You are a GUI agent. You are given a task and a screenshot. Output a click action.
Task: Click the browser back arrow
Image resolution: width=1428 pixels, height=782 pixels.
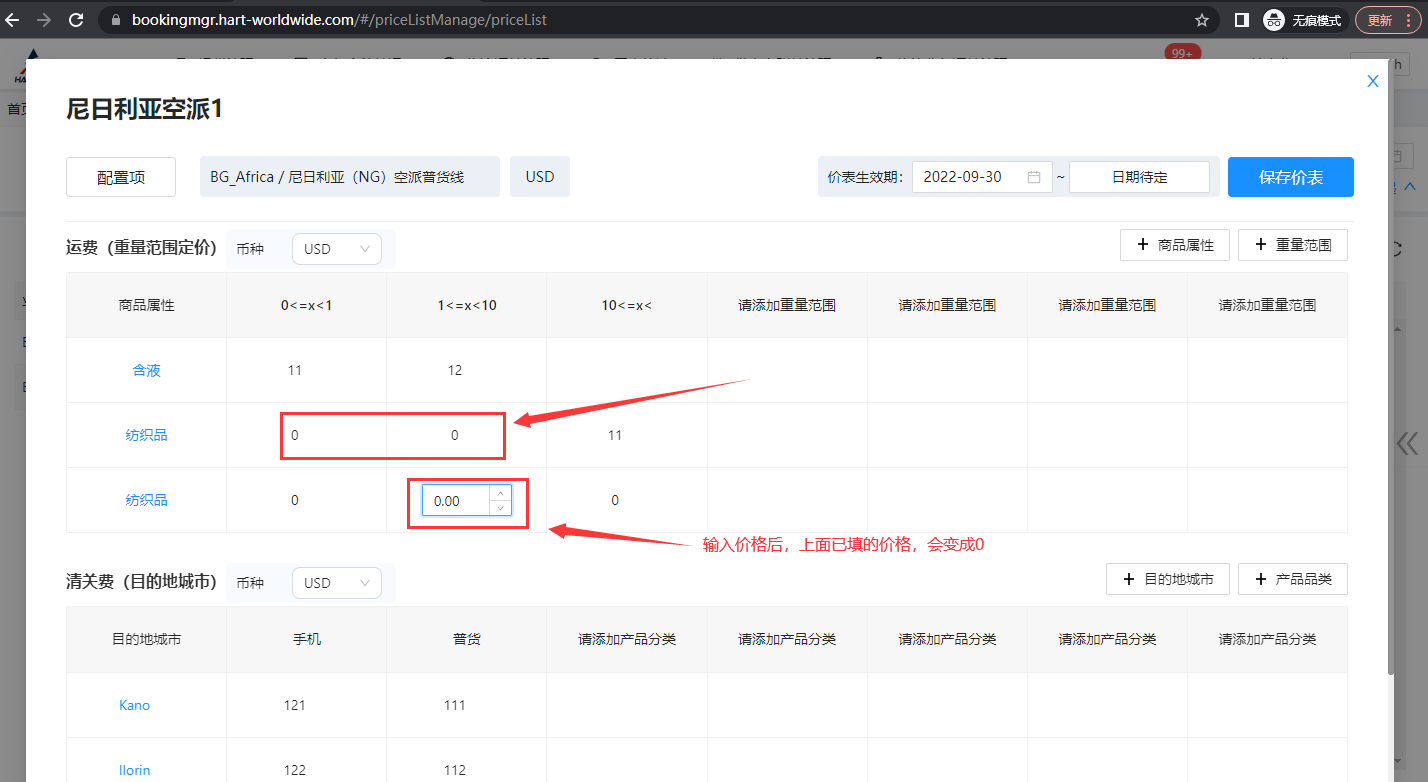point(13,20)
